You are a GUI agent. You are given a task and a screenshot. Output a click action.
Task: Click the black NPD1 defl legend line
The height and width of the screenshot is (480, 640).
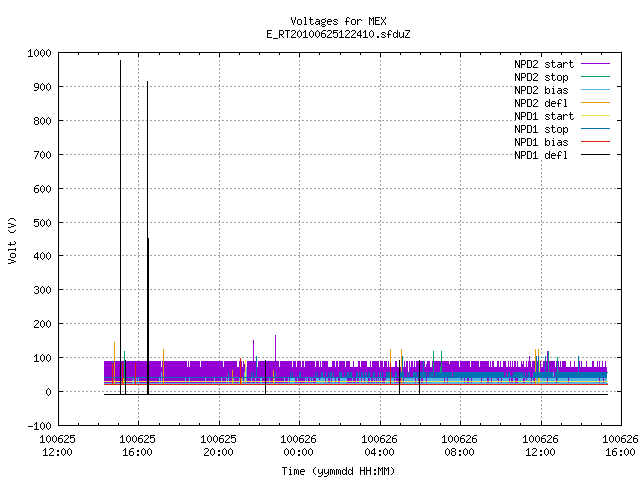(595, 155)
